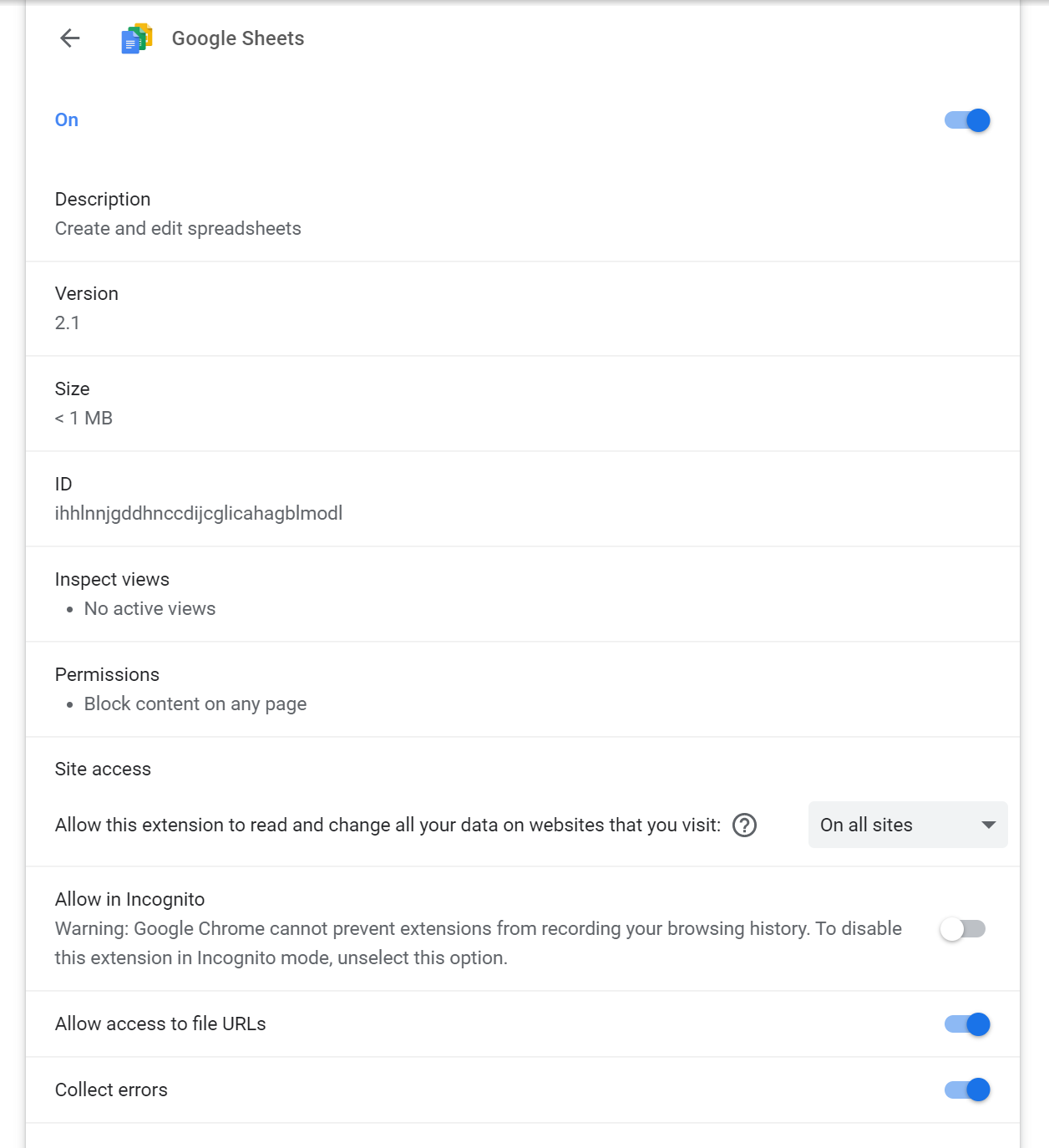Image resolution: width=1049 pixels, height=1148 pixels.
Task: Click the Site access heading
Action: pyautogui.click(x=103, y=770)
